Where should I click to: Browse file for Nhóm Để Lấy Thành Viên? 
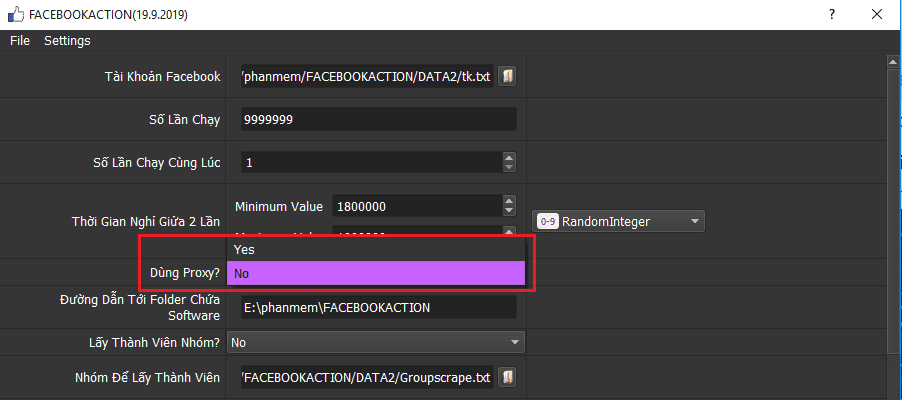coord(507,378)
